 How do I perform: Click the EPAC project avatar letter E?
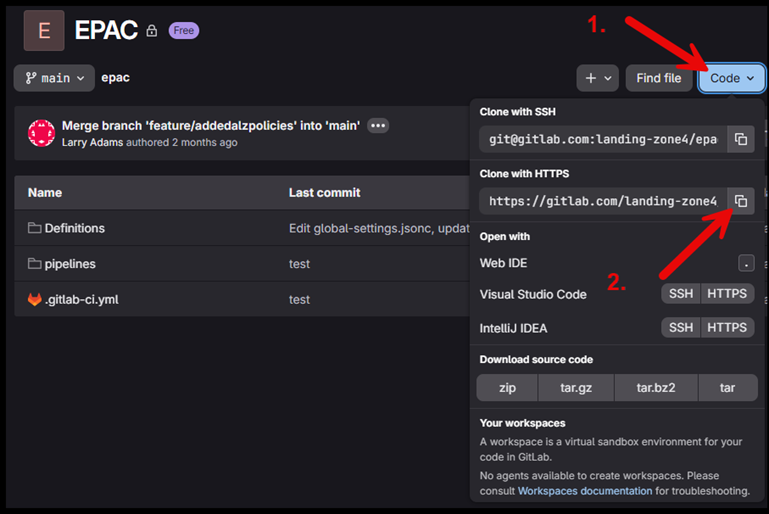44,30
